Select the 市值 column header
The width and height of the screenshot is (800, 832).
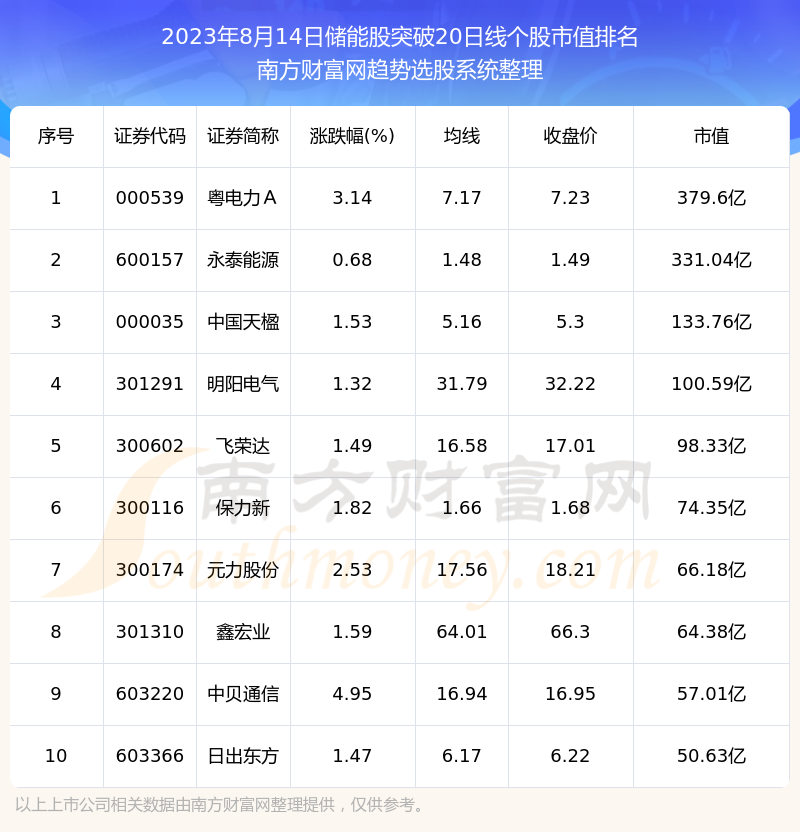tap(711, 136)
